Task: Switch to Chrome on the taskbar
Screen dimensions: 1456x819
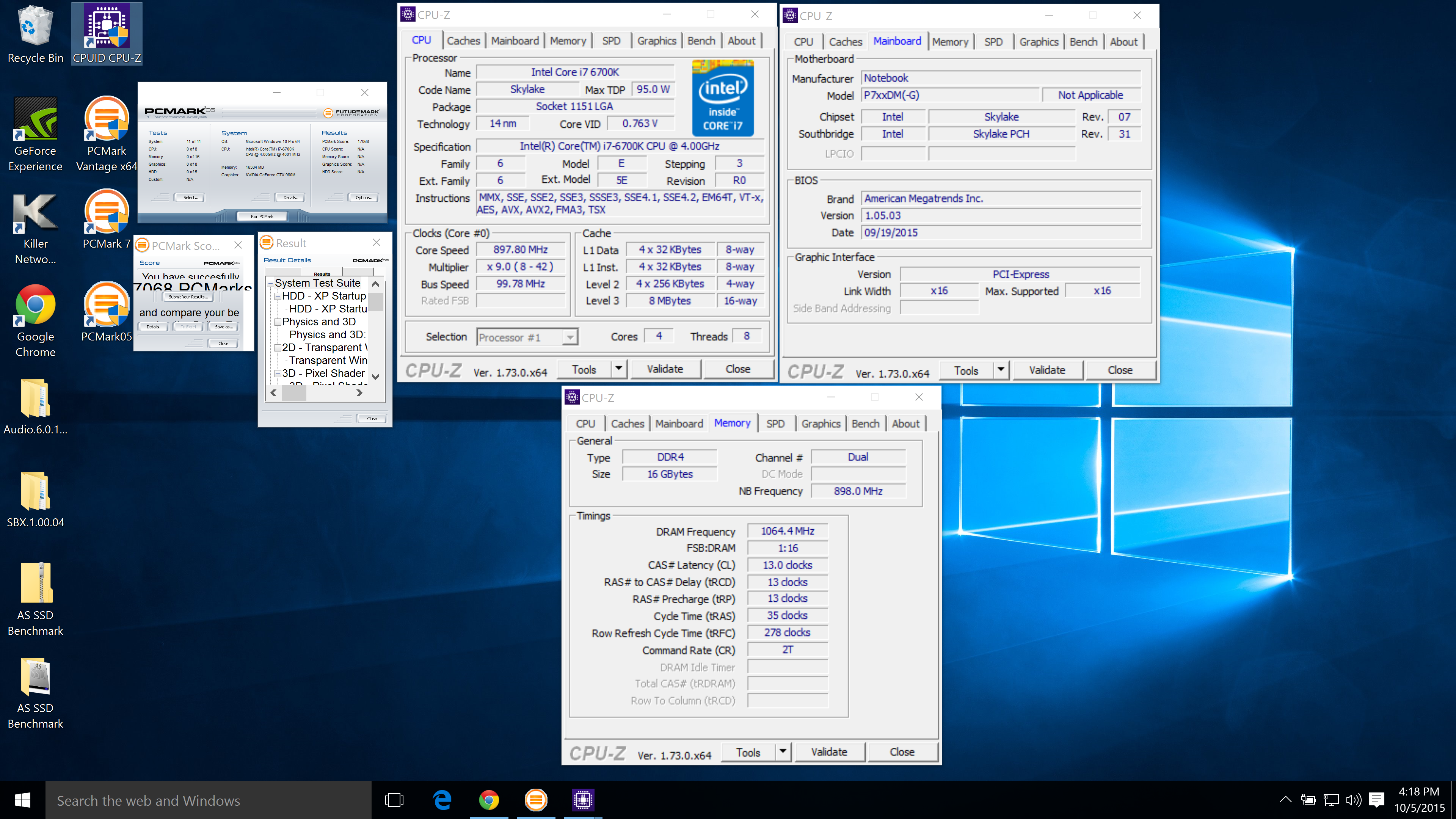Action: click(489, 800)
